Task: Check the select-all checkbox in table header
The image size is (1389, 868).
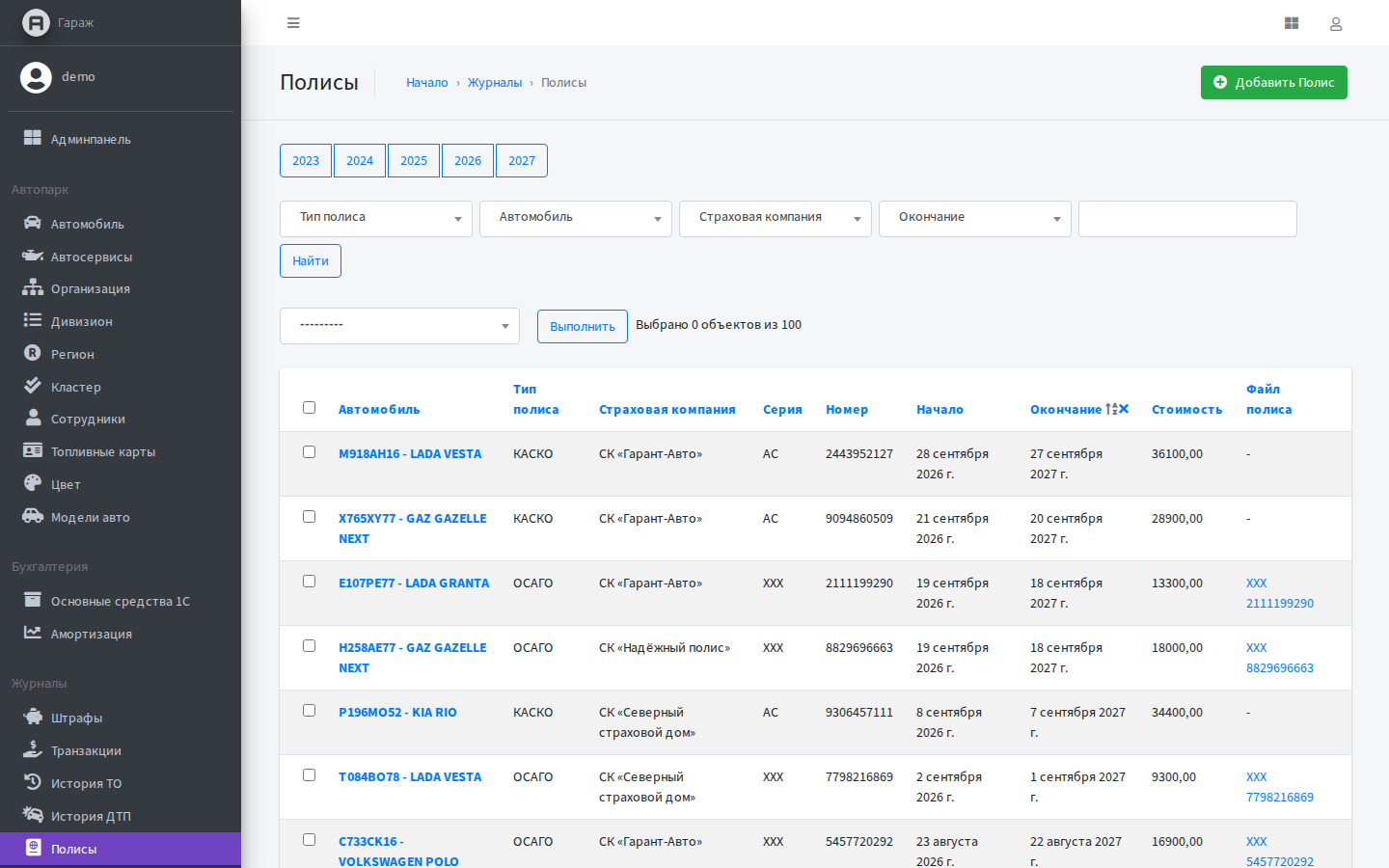Action: 309,407
